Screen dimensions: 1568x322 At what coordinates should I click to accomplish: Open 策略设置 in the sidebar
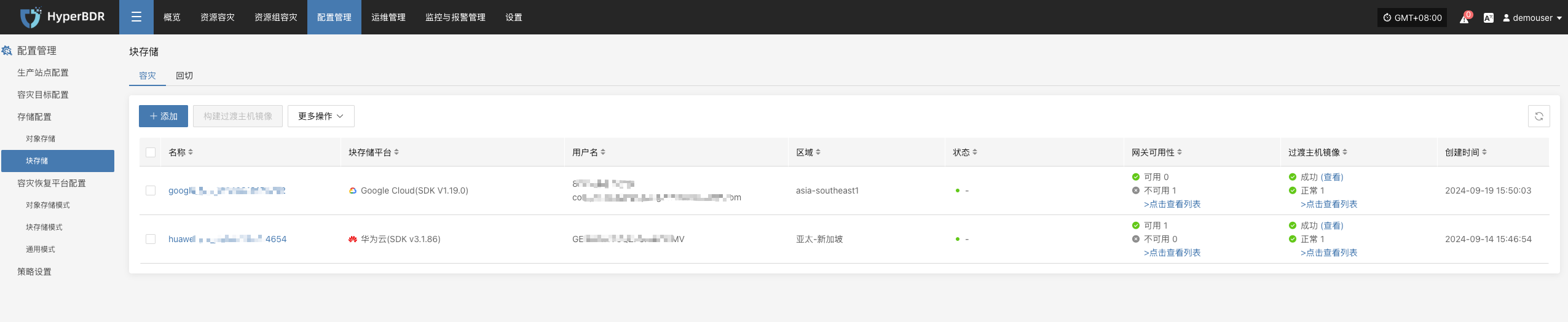[x=34, y=272]
